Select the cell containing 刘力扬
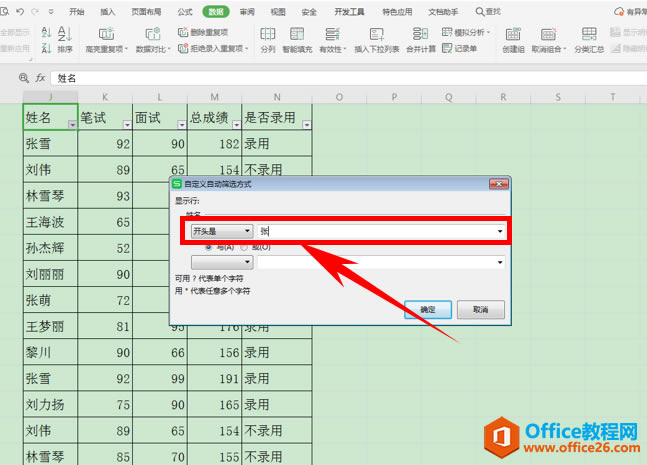The image size is (647, 465). [50, 404]
